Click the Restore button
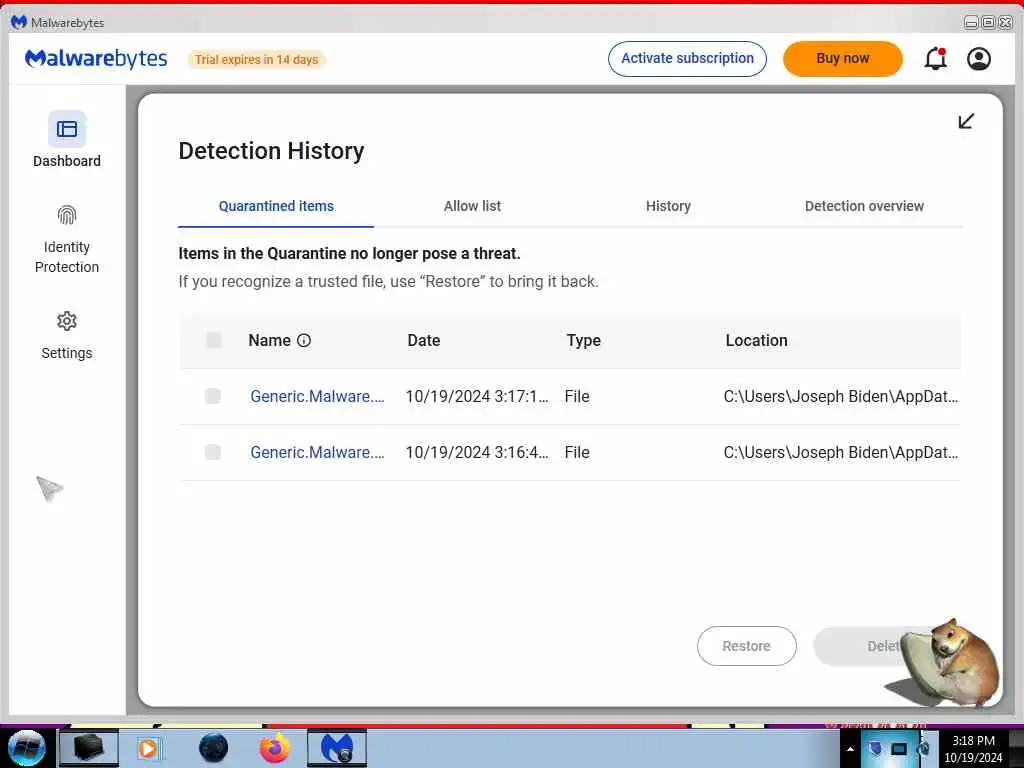Image resolution: width=1024 pixels, height=768 pixels. [x=746, y=646]
